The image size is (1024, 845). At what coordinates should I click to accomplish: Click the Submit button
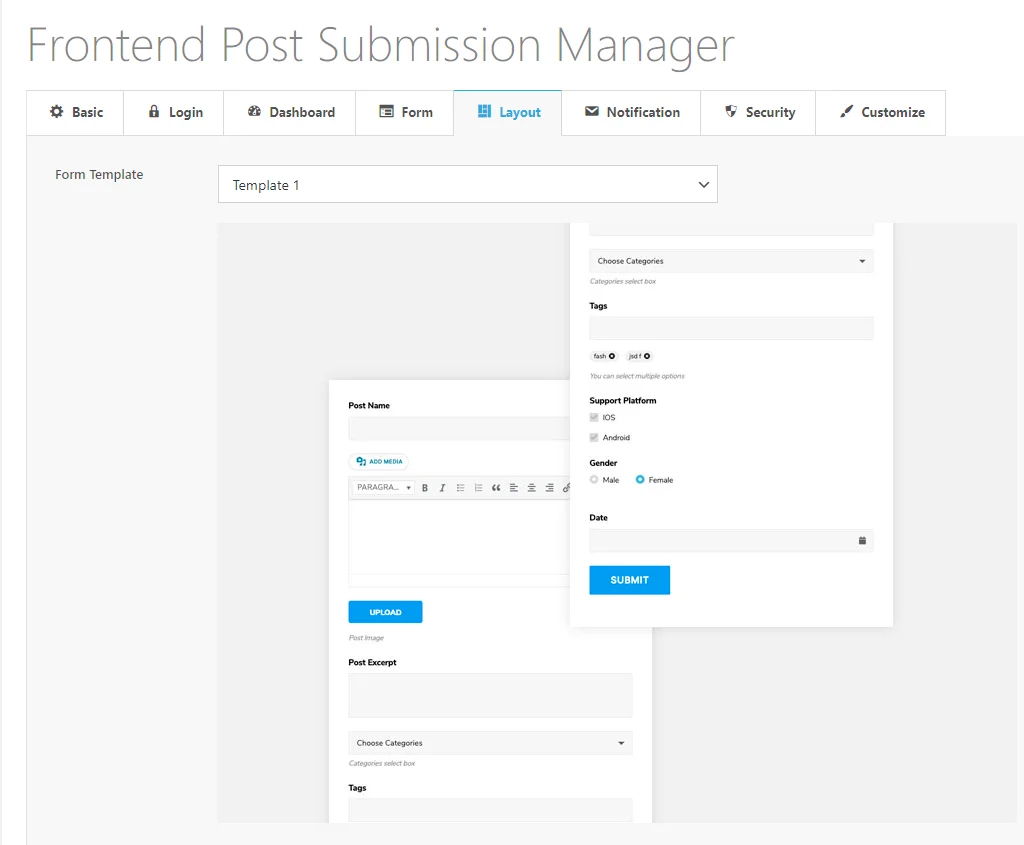click(x=630, y=580)
